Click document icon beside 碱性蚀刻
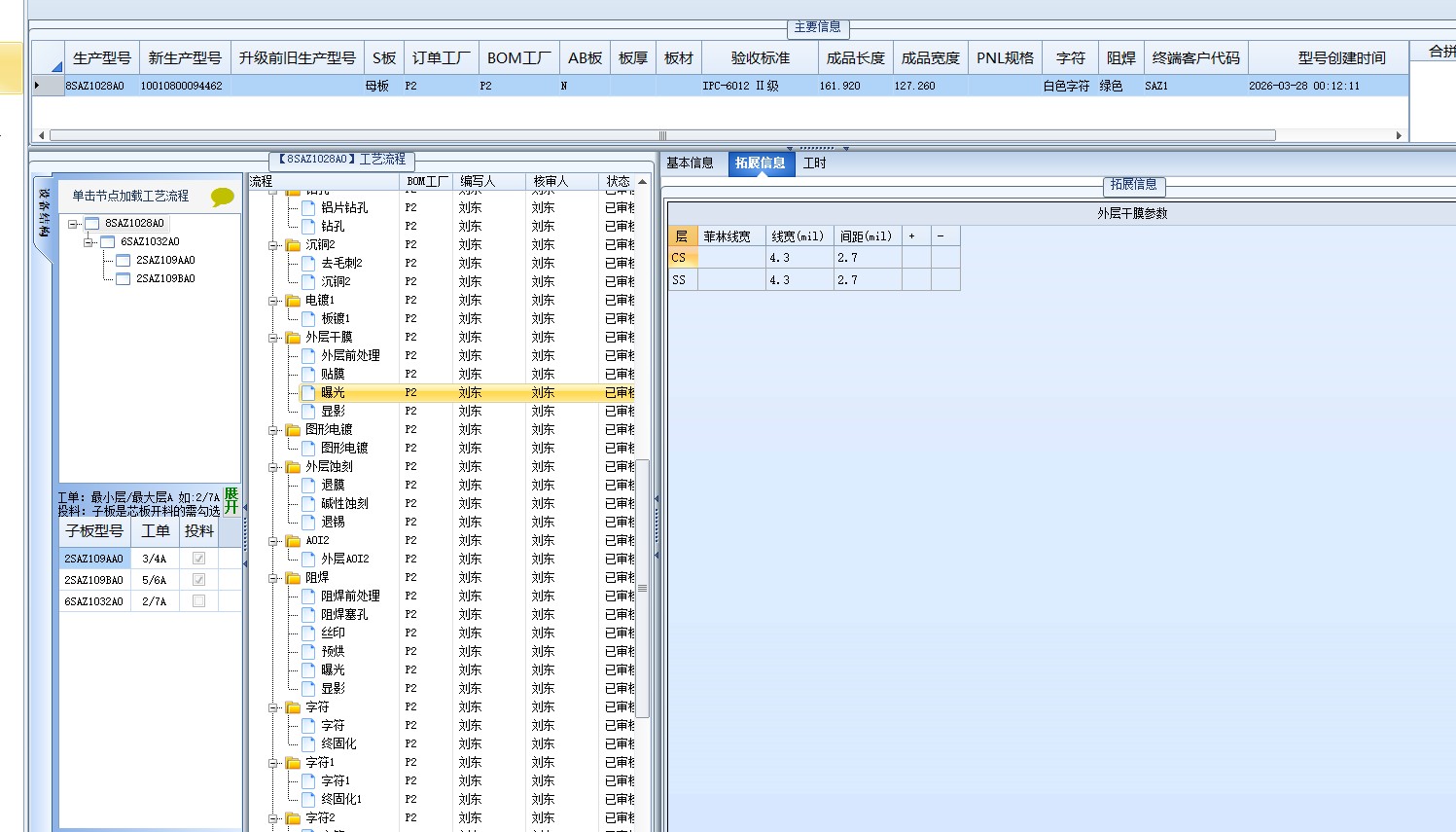The height and width of the screenshot is (832, 1456). point(308,503)
